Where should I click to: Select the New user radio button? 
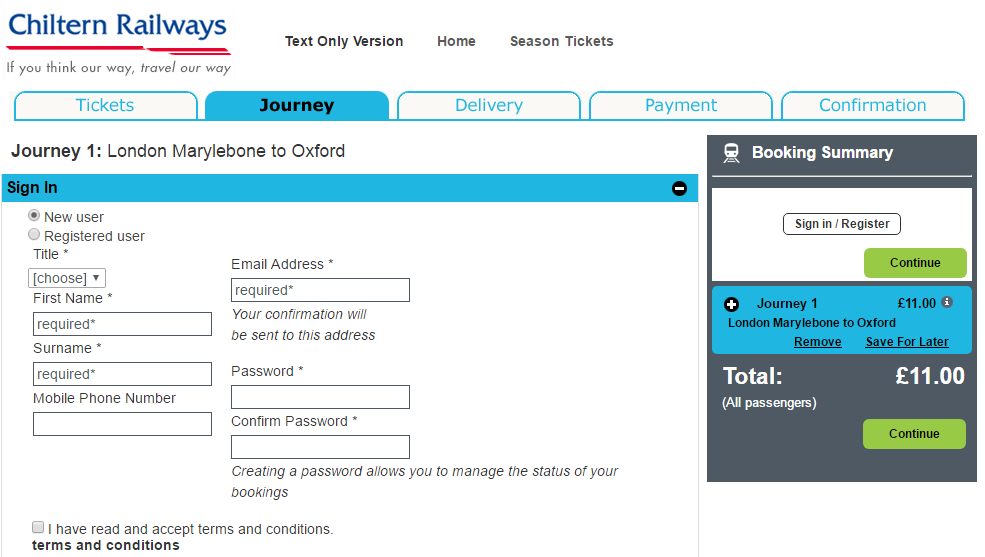(x=34, y=215)
